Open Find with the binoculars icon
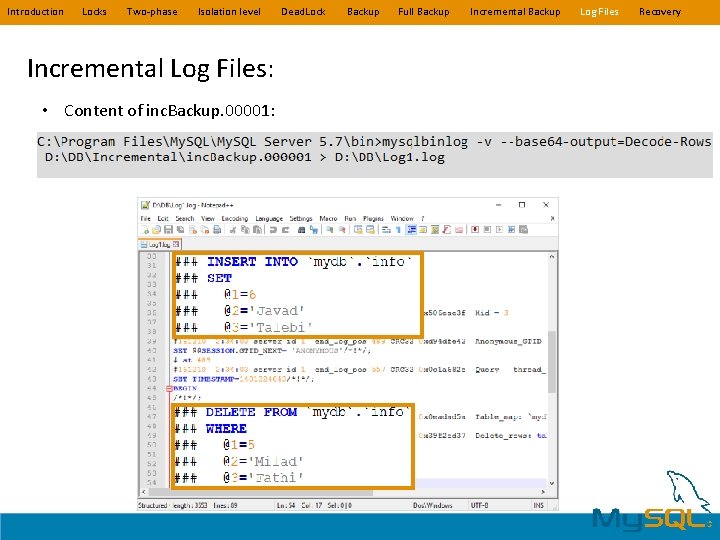The image size is (720, 540). pyautogui.click(x=301, y=230)
